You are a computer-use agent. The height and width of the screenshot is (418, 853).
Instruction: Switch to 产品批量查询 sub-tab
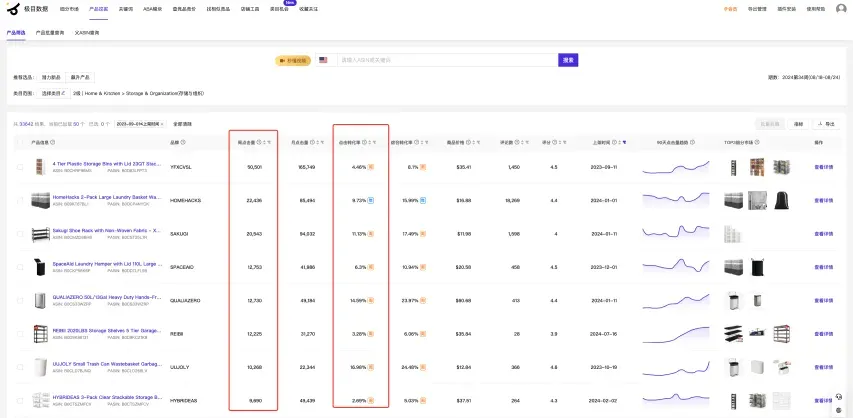pyautogui.click(x=50, y=33)
